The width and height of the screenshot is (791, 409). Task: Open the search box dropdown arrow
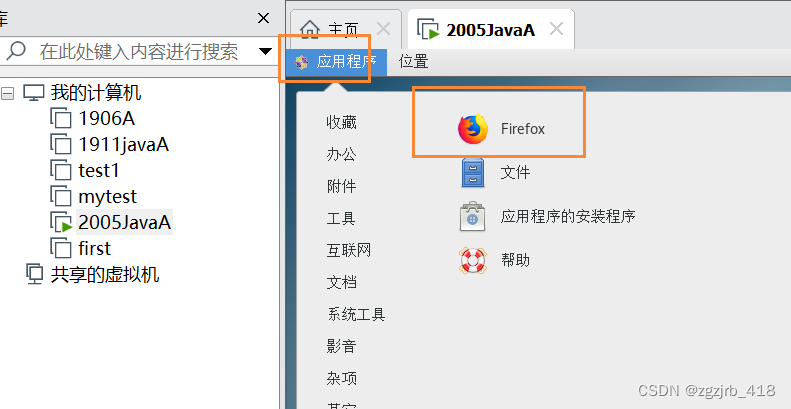point(265,51)
